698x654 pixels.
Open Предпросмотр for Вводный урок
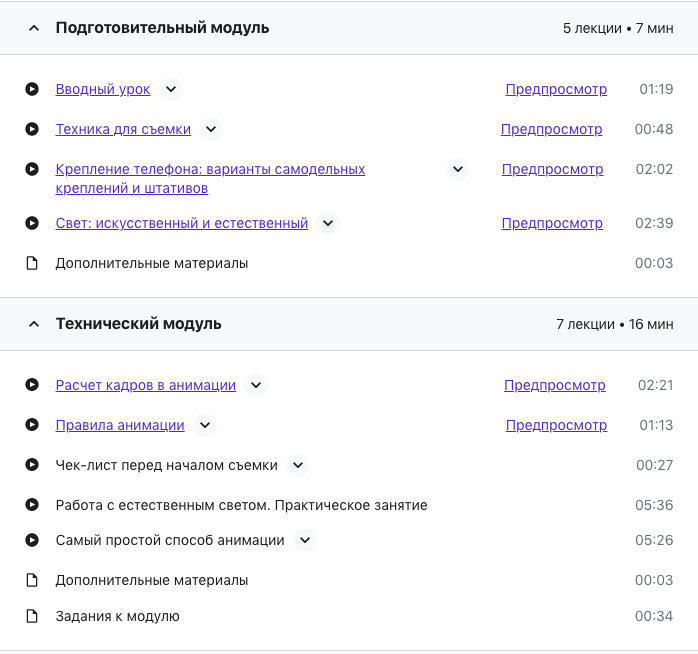coord(556,89)
